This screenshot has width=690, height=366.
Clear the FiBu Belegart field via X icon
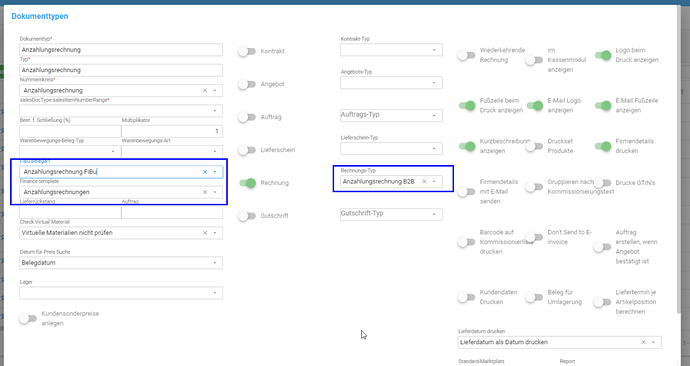(205, 172)
